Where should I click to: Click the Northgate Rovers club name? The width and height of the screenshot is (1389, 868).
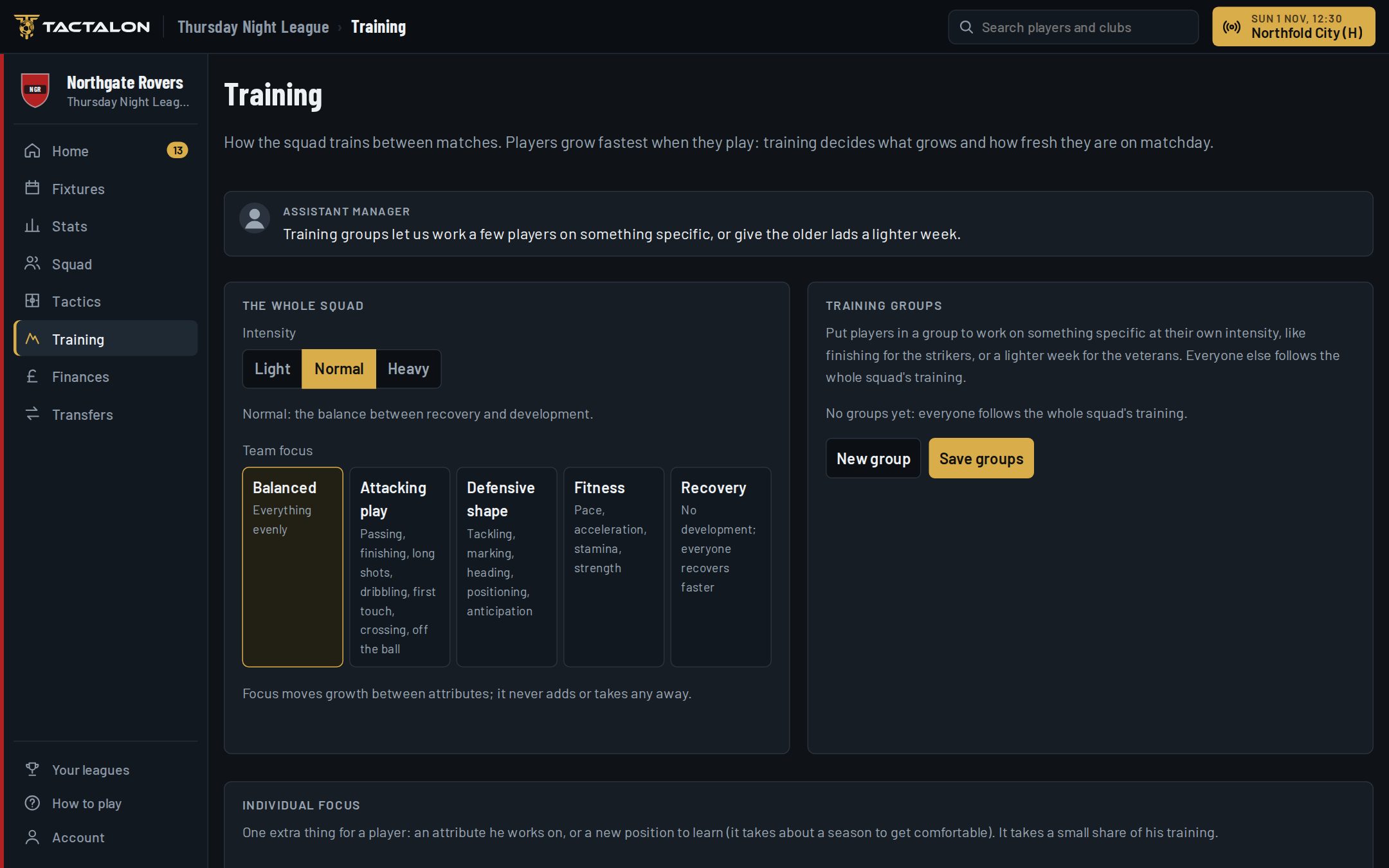click(125, 83)
